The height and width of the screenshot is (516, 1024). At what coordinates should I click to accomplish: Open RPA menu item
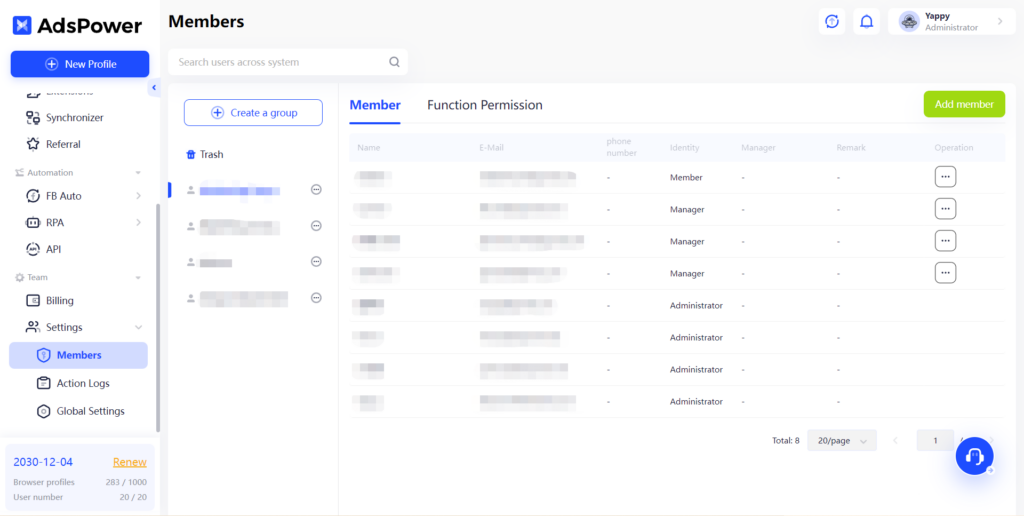(x=55, y=222)
